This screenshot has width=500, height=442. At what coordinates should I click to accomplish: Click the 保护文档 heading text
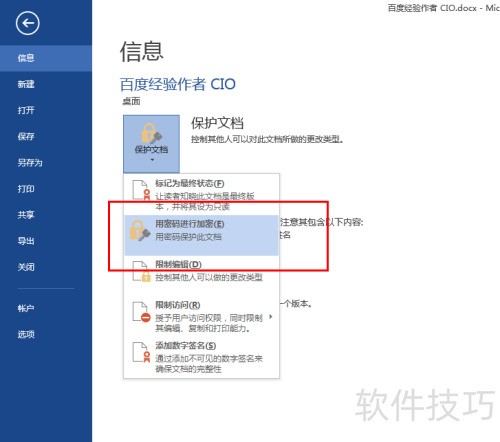click(217, 123)
